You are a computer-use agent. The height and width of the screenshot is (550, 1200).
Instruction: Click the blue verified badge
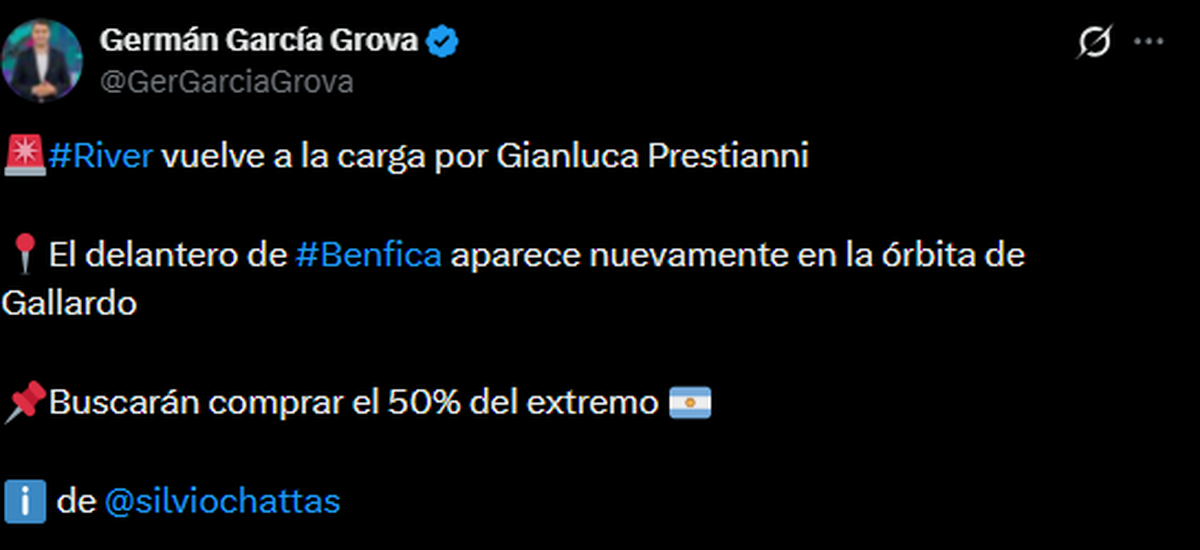coord(444,41)
